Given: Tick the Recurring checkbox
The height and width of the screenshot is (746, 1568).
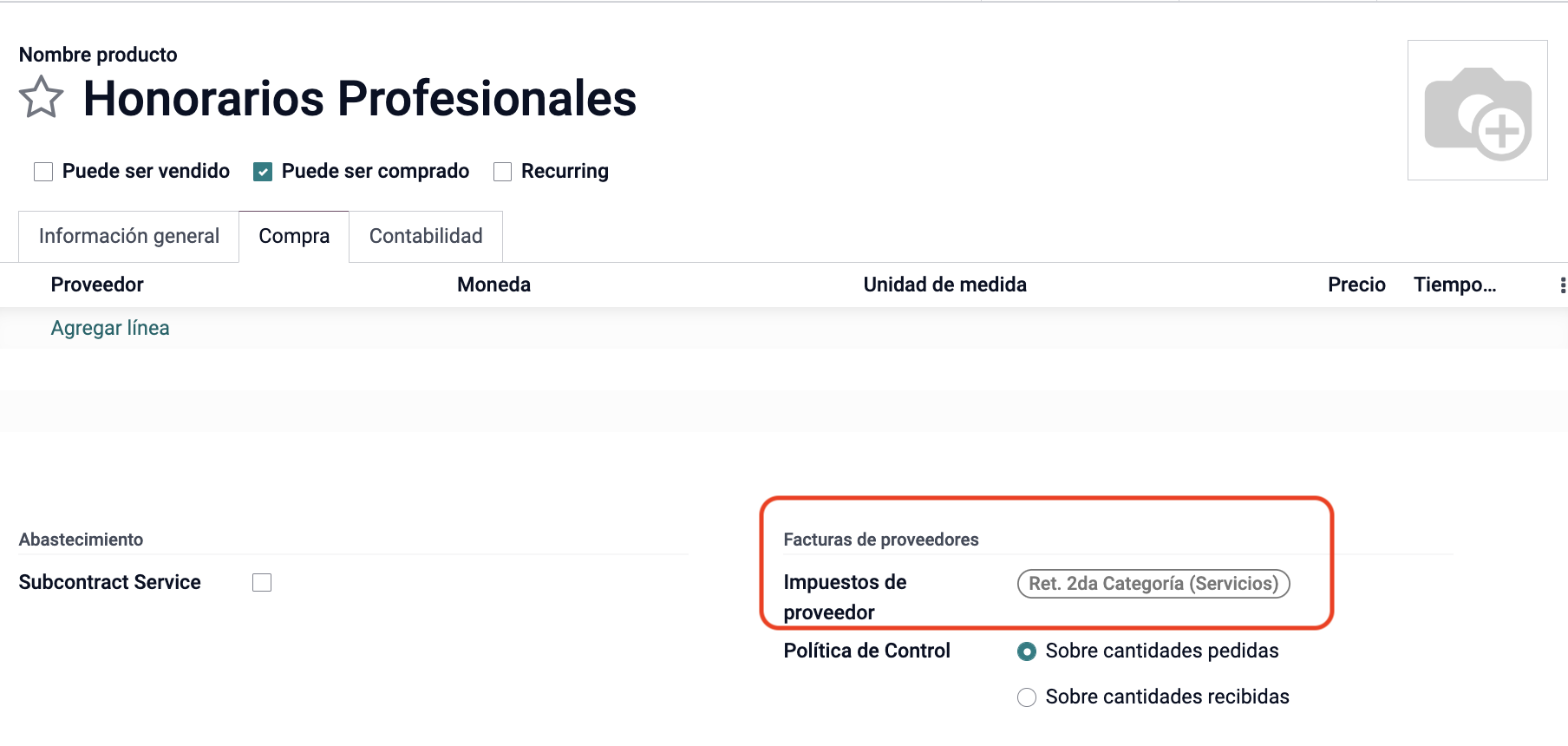Looking at the screenshot, I should pyautogui.click(x=502, y=172).
